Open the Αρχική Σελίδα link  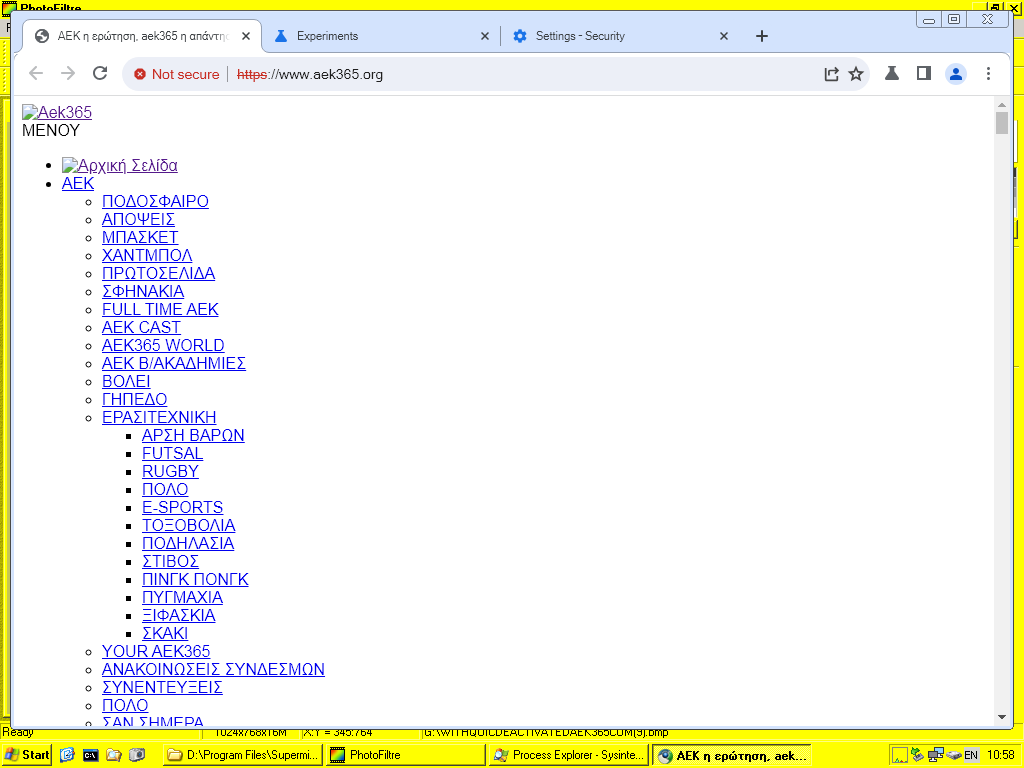120,165
